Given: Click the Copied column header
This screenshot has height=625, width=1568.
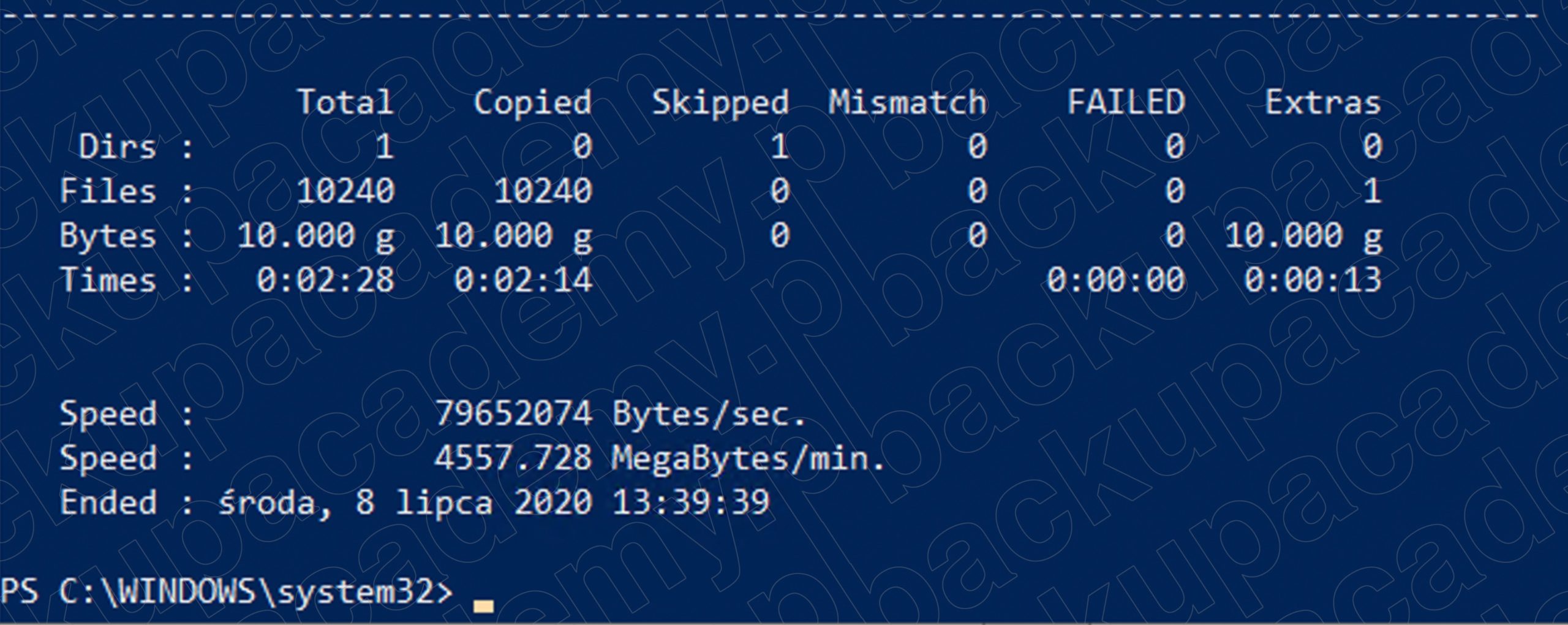Looking at the screenshot, I should pos(533,102).
